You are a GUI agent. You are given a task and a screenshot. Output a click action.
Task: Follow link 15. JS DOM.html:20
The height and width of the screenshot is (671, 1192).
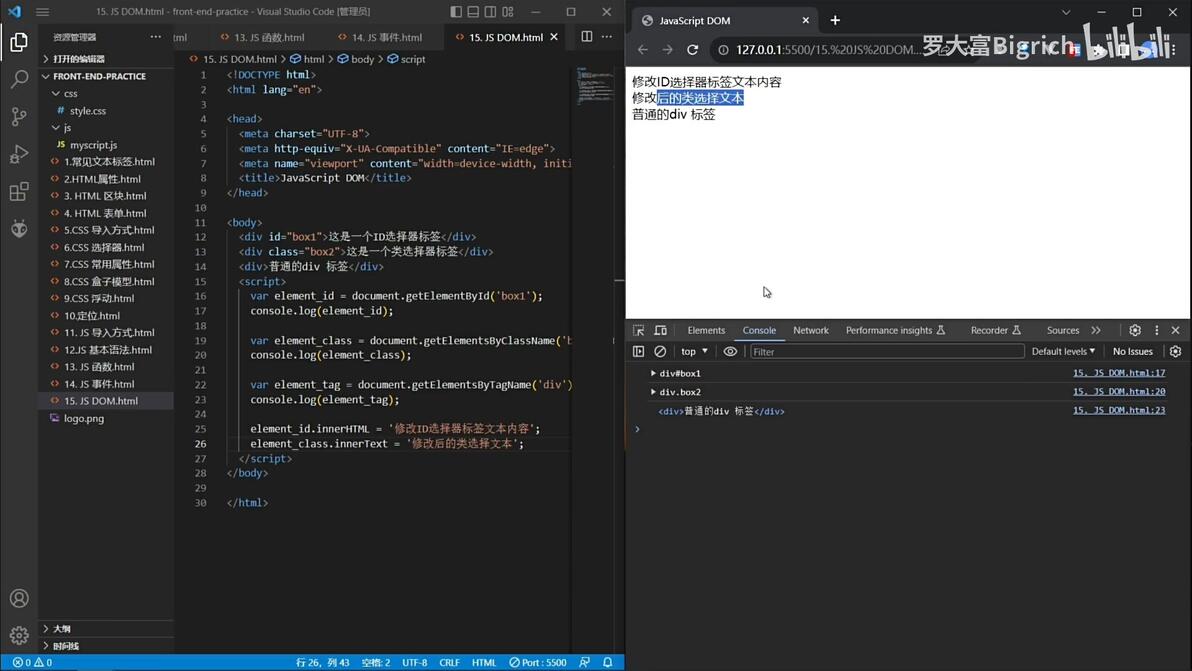click(1119, 391)
